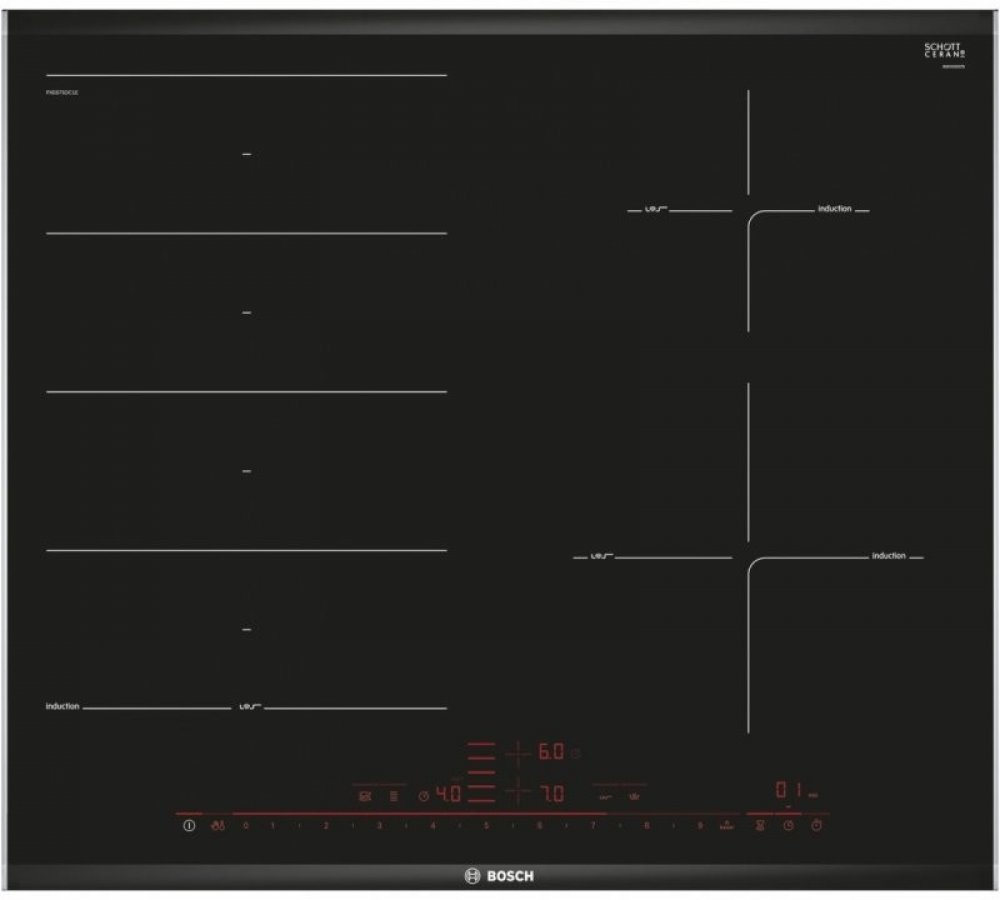Set power level 0 on slider
Viewport: 1000px width, 900px height.
pos(245,826)
